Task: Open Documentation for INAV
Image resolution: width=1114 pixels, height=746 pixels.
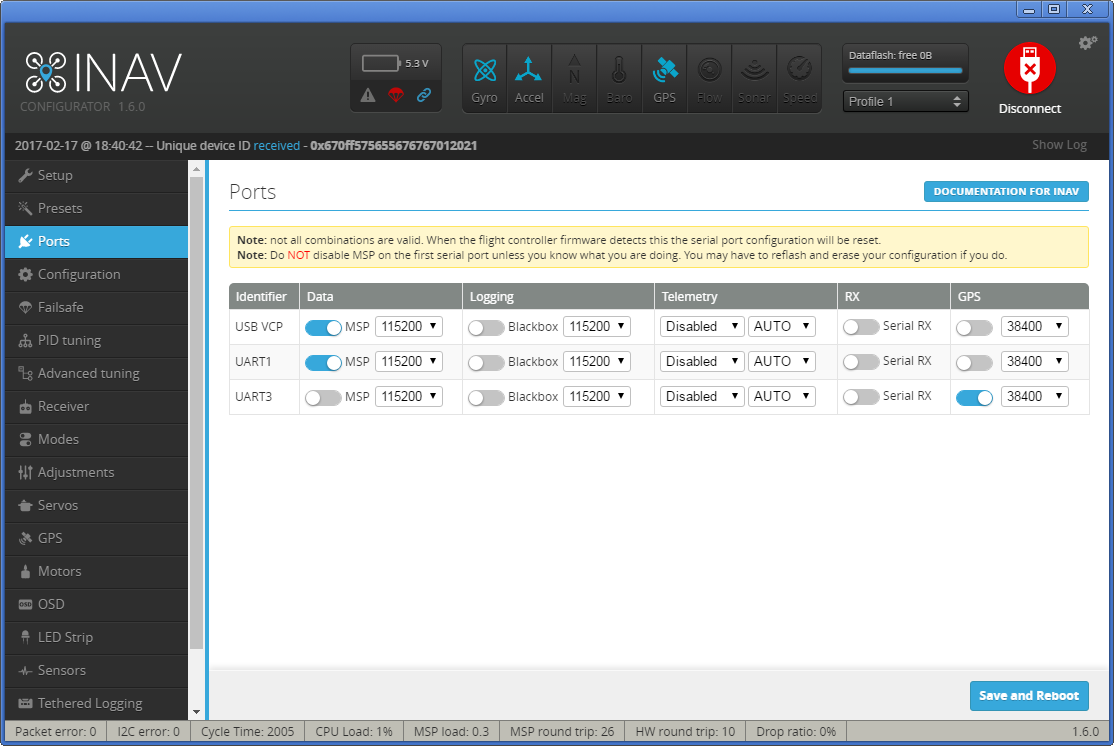Action: coord(1006,192)
